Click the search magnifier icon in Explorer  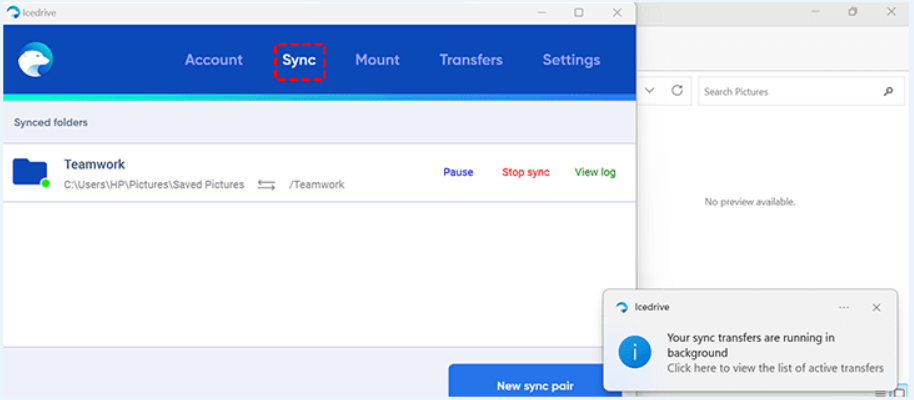(x=888, y=92)
